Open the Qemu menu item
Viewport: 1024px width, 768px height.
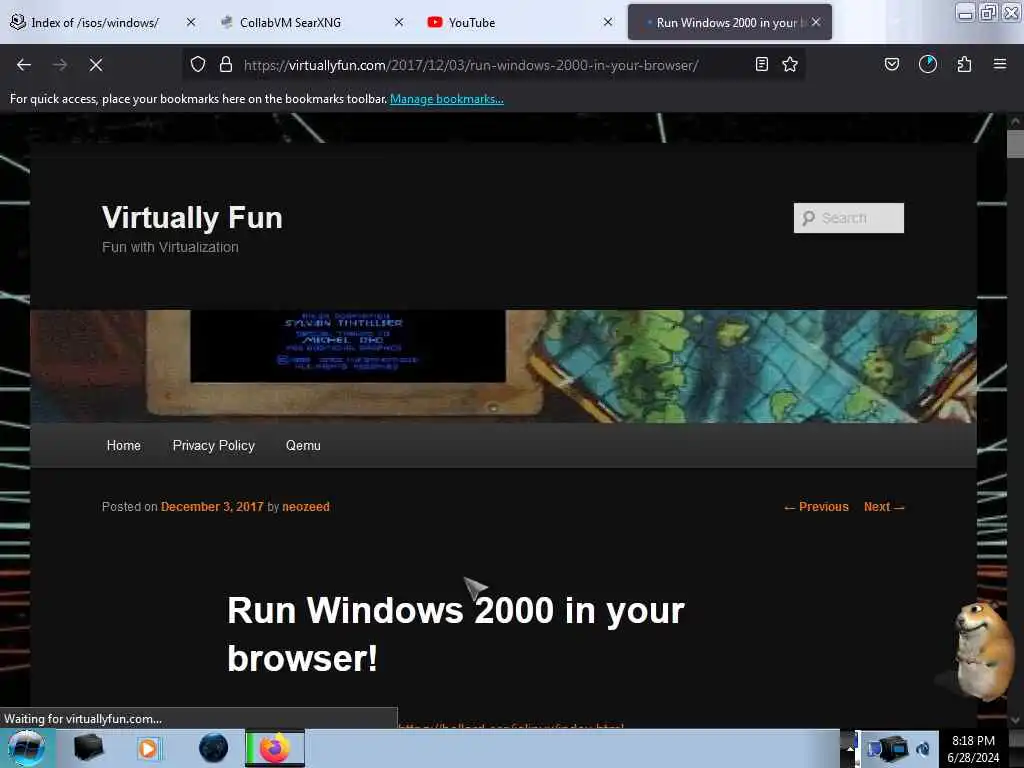303,445
